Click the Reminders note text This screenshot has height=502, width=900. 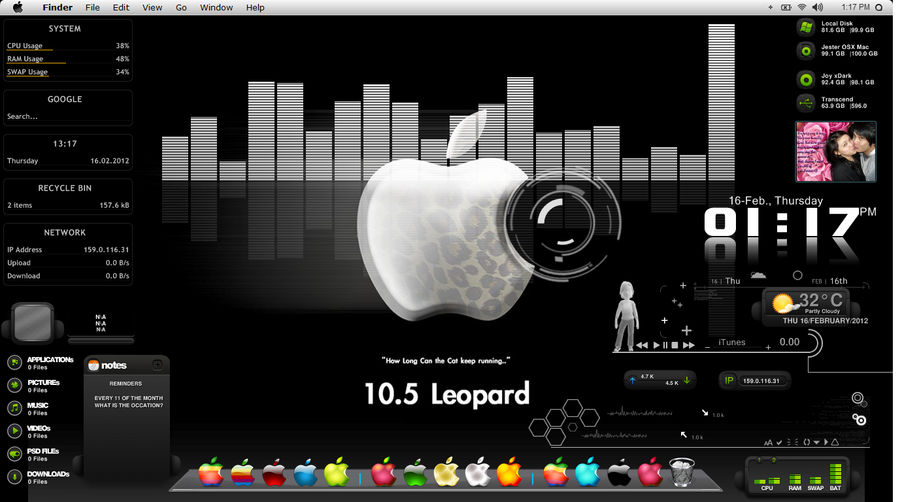coord(126,383)
